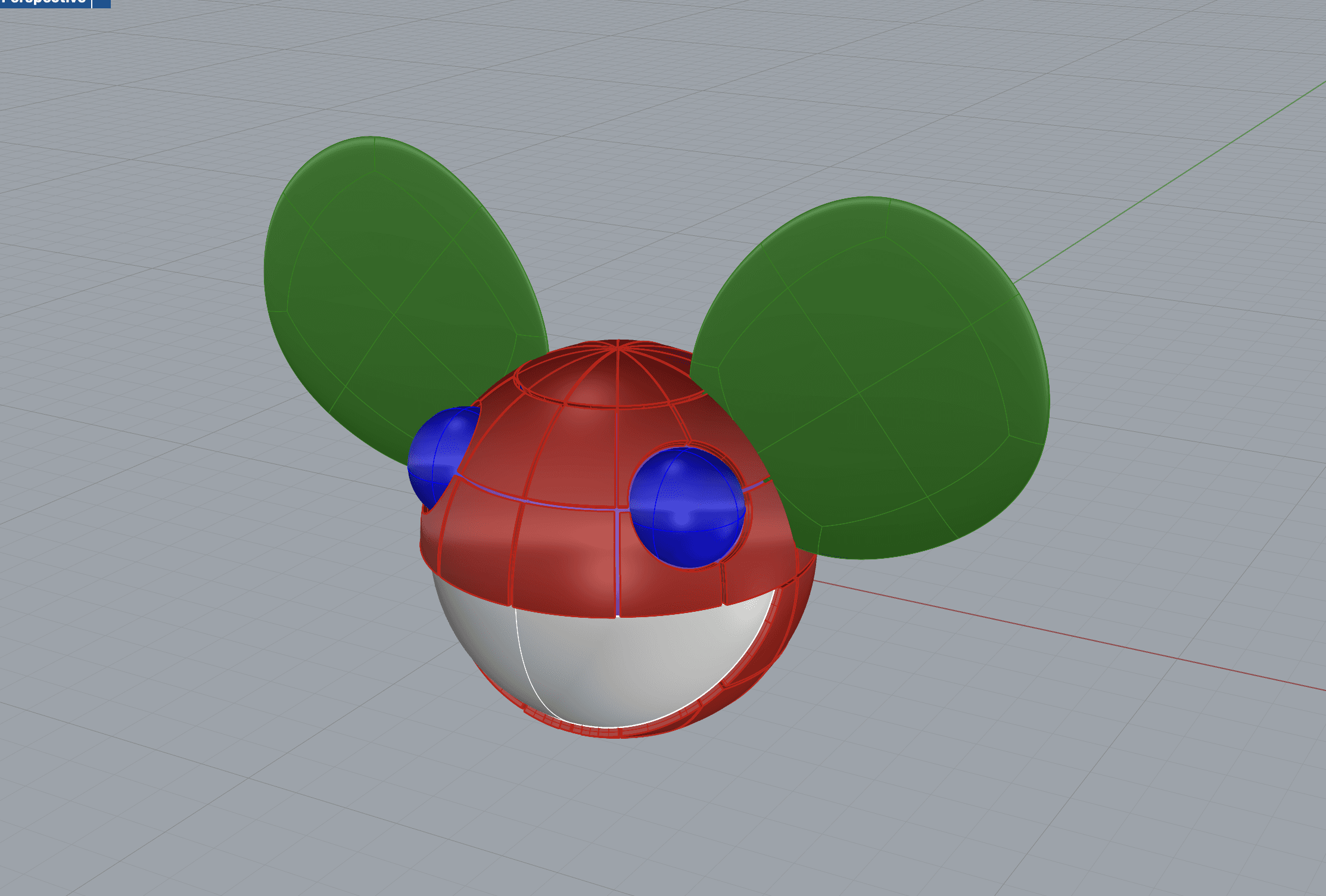Open the viewport menu dropdown beside Perspective
This screenshot has width=1326, height=896.
(102, 3)
